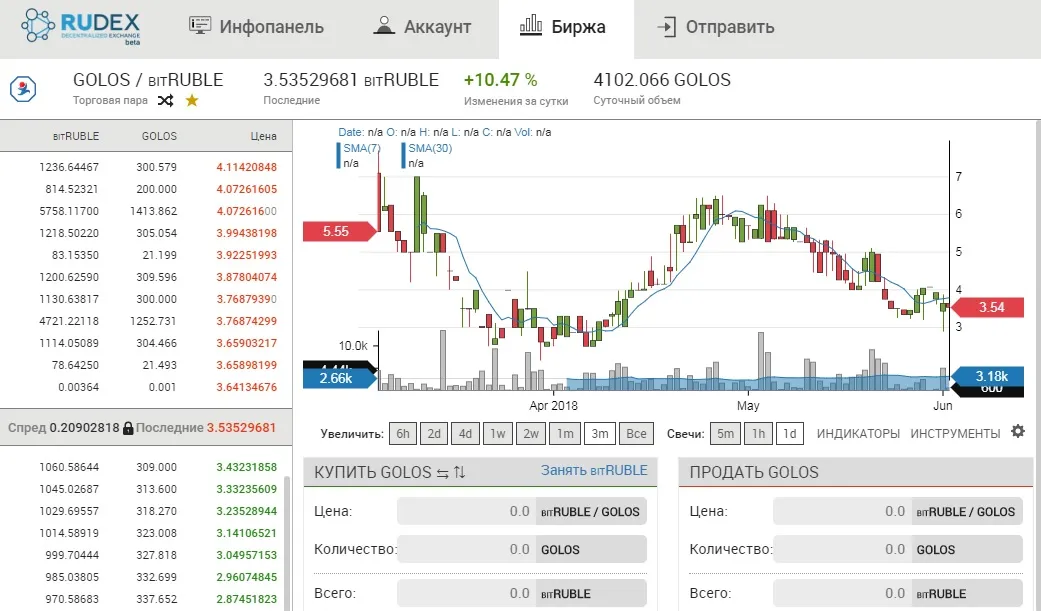Click the GOLOS column header
1041x611 pixels.
click(x=159, y=136)
